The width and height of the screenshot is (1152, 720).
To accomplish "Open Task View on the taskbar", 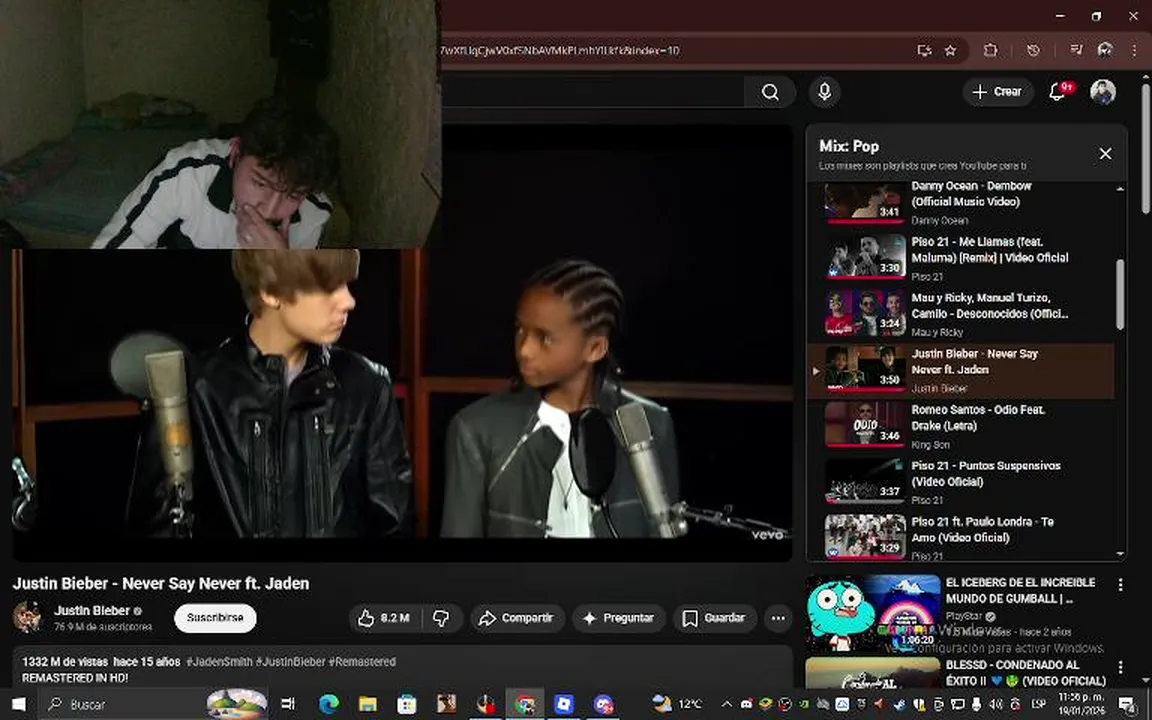I will pos(288,704).
